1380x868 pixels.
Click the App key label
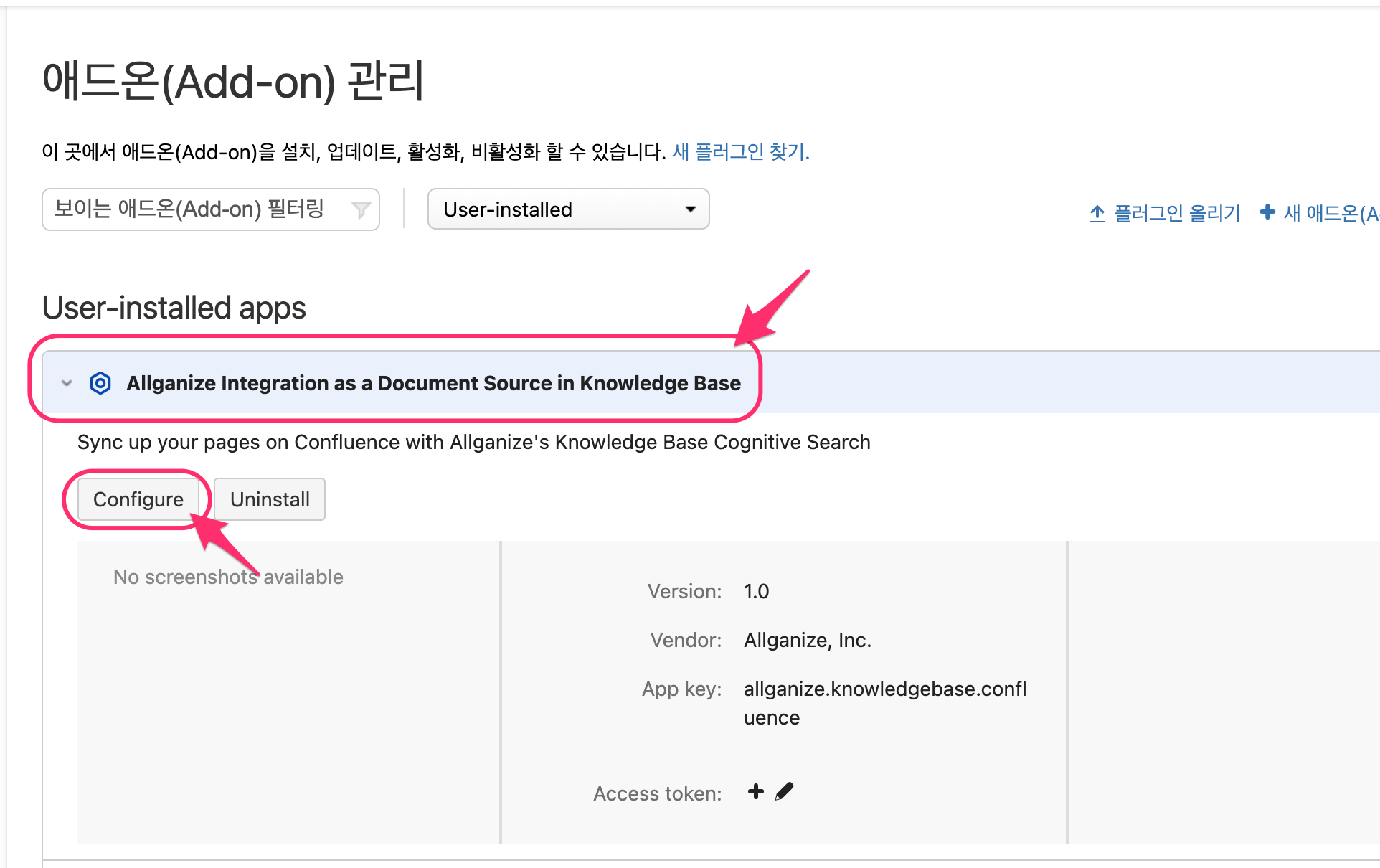(682, 689)
